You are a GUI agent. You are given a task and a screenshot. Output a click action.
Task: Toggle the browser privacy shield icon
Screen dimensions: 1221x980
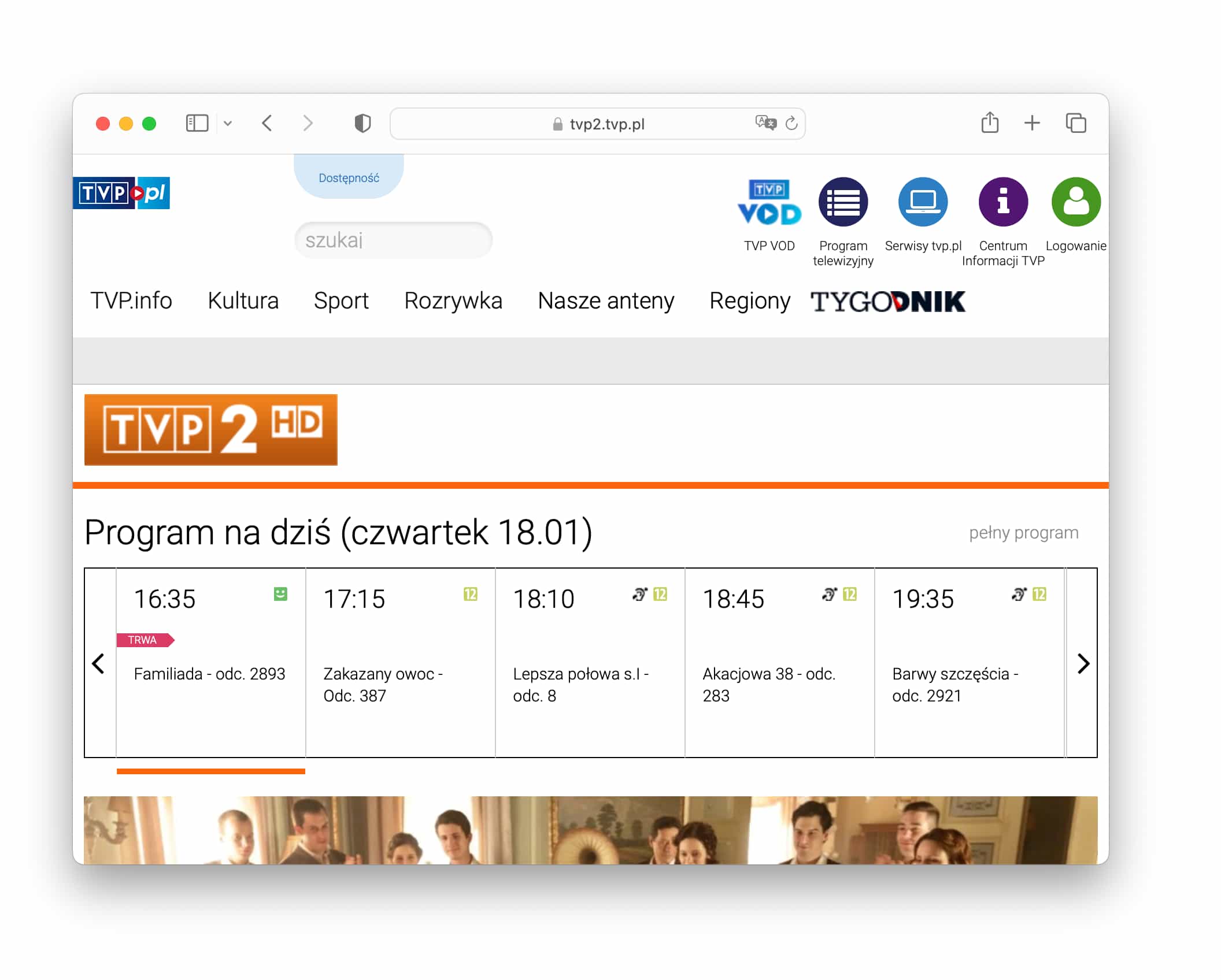361,123
